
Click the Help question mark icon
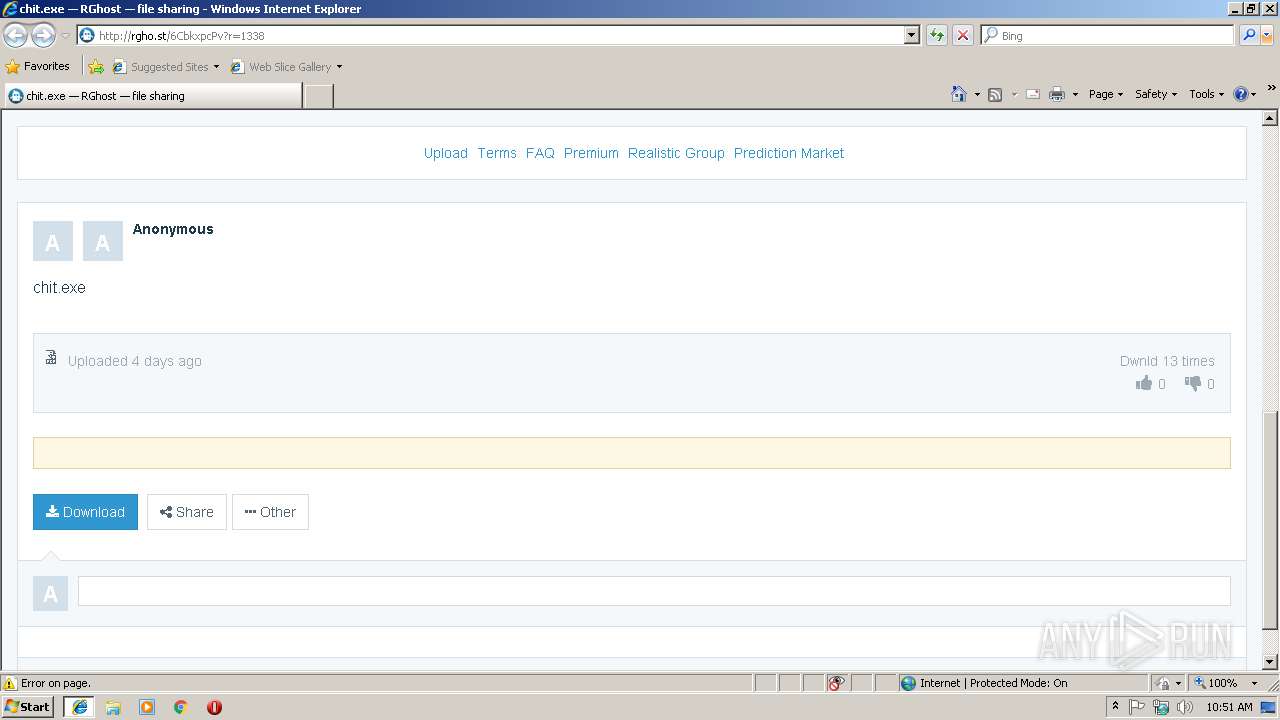pyautogui.click(x=1241, y=94)
